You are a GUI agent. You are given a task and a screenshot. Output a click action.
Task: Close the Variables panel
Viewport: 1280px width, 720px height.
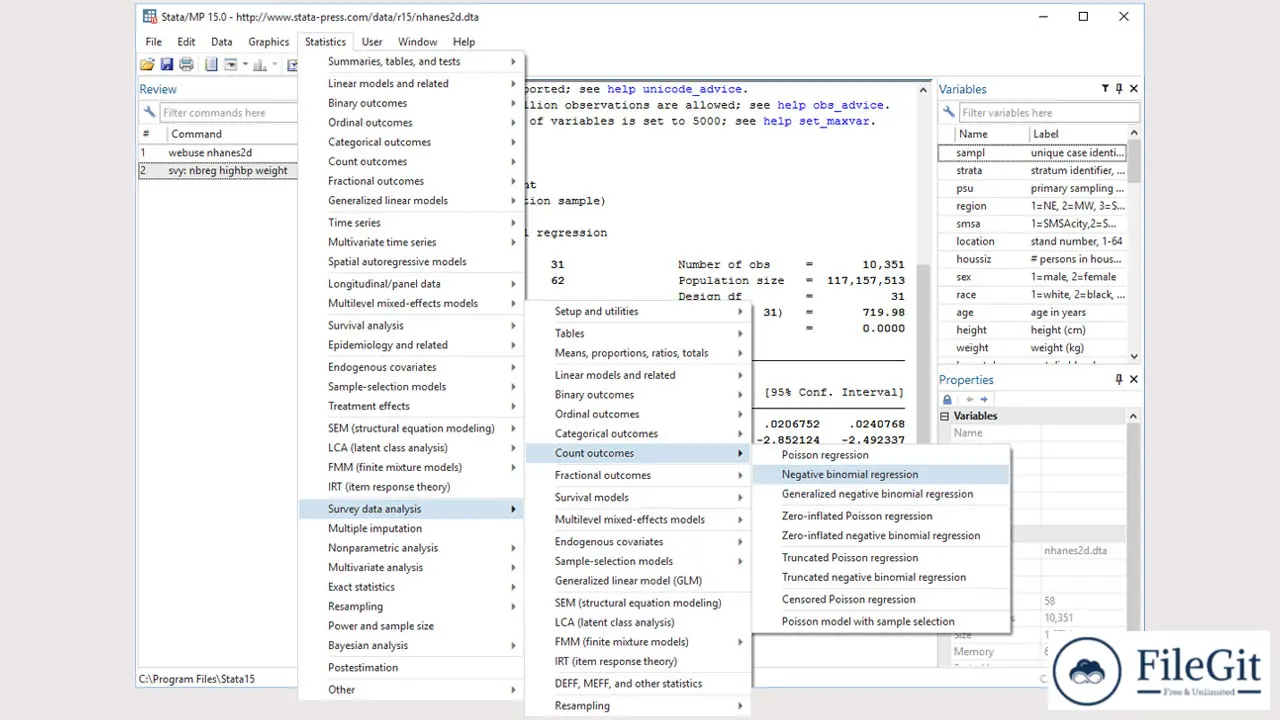[x=1133, y=89]
